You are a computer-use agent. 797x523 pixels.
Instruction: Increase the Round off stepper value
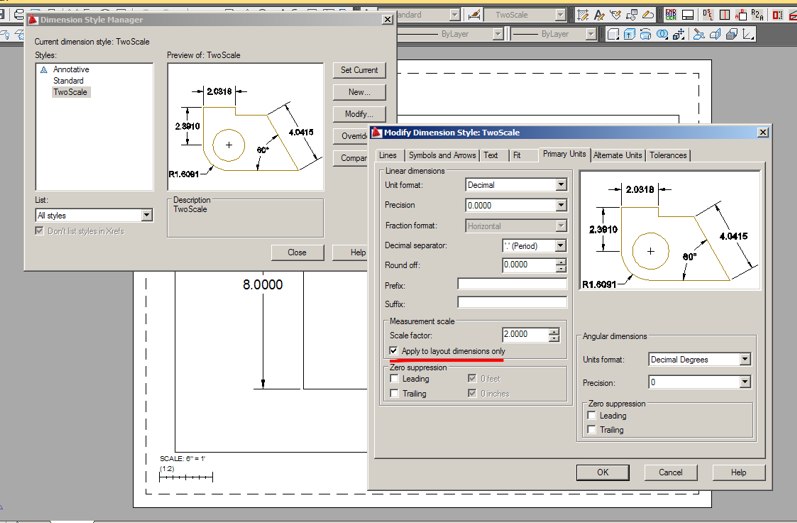click(561, 262)
